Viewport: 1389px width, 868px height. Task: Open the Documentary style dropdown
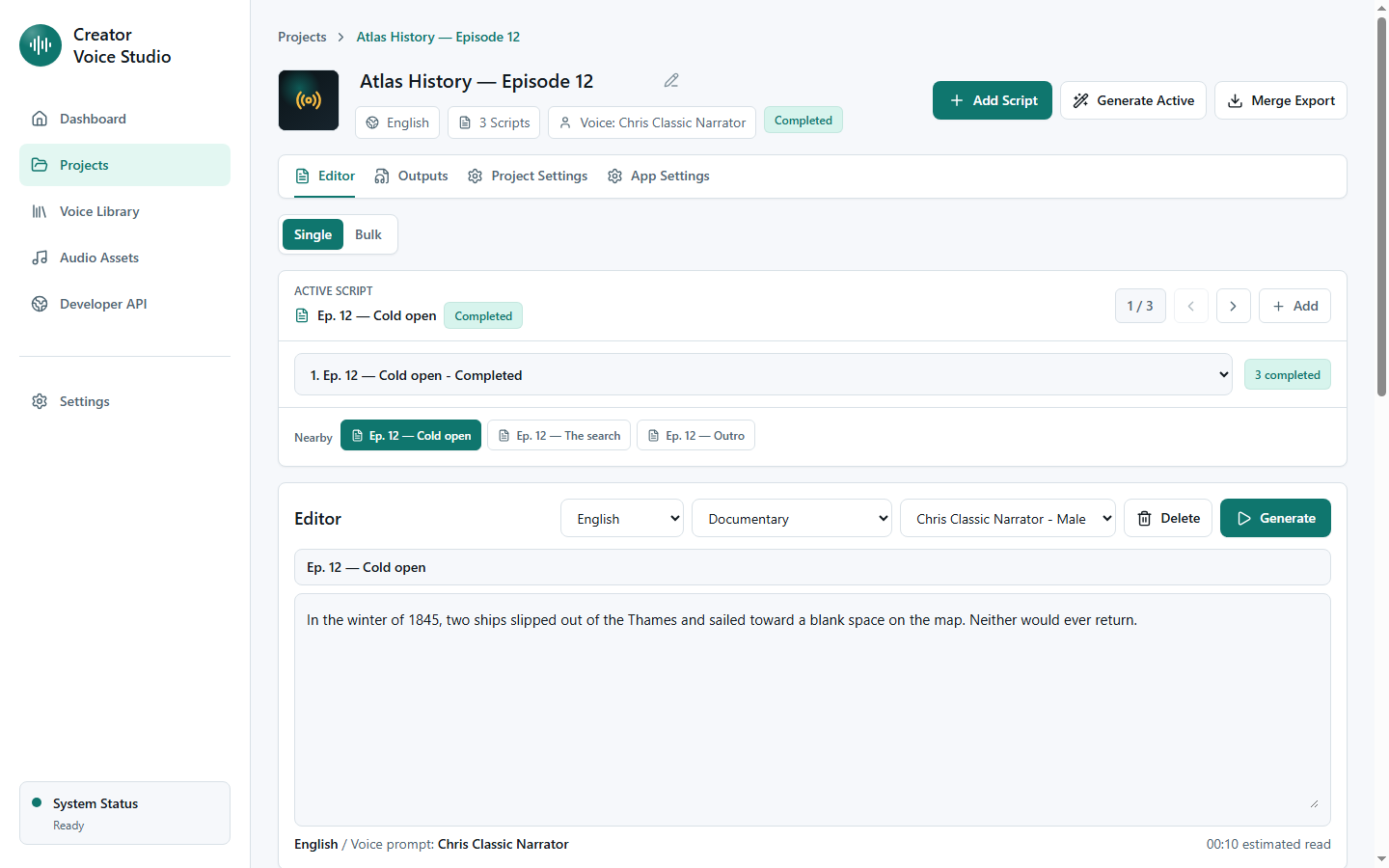792,519
